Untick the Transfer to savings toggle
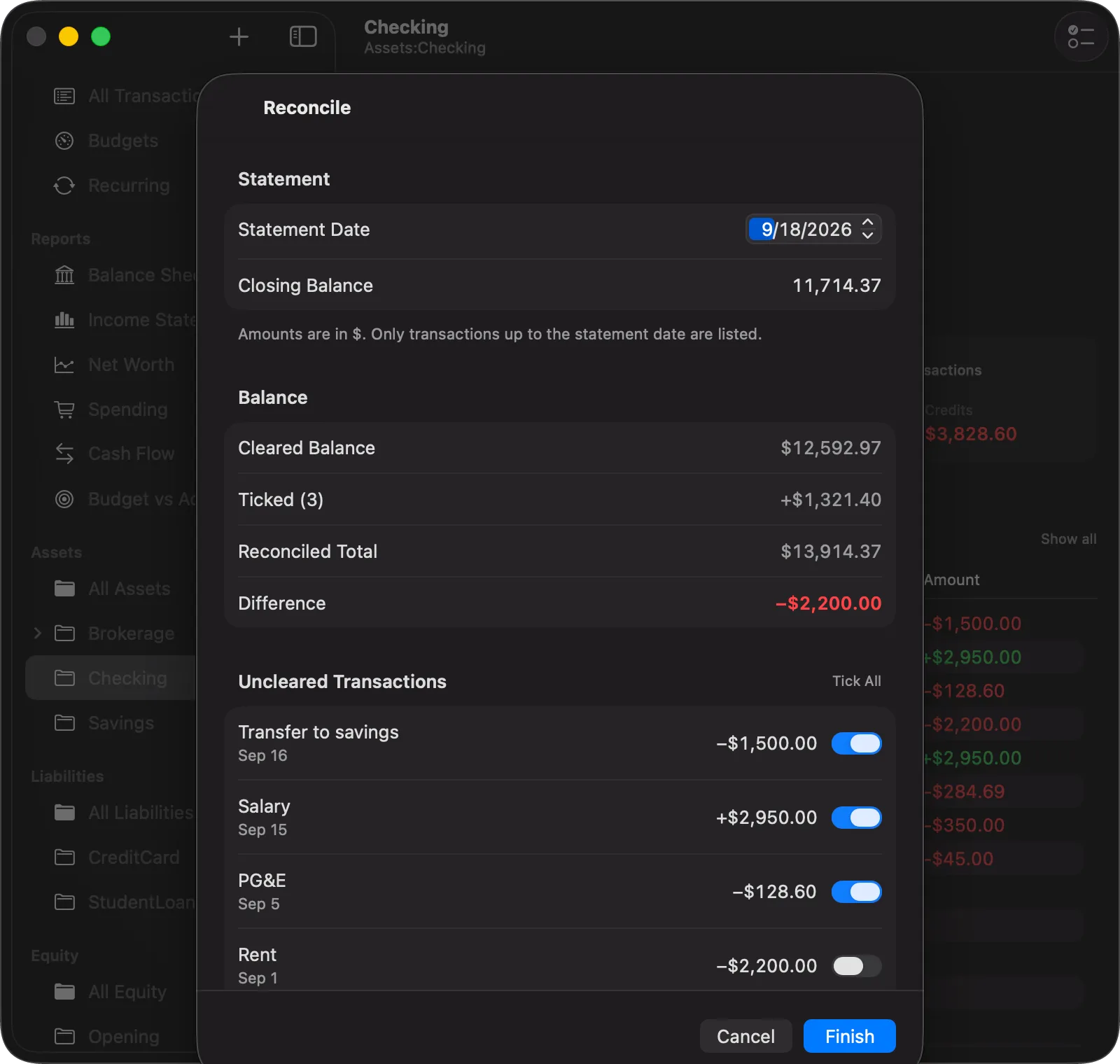The width and height of the screenshot is (1120, 1064). tap(856, 743)
